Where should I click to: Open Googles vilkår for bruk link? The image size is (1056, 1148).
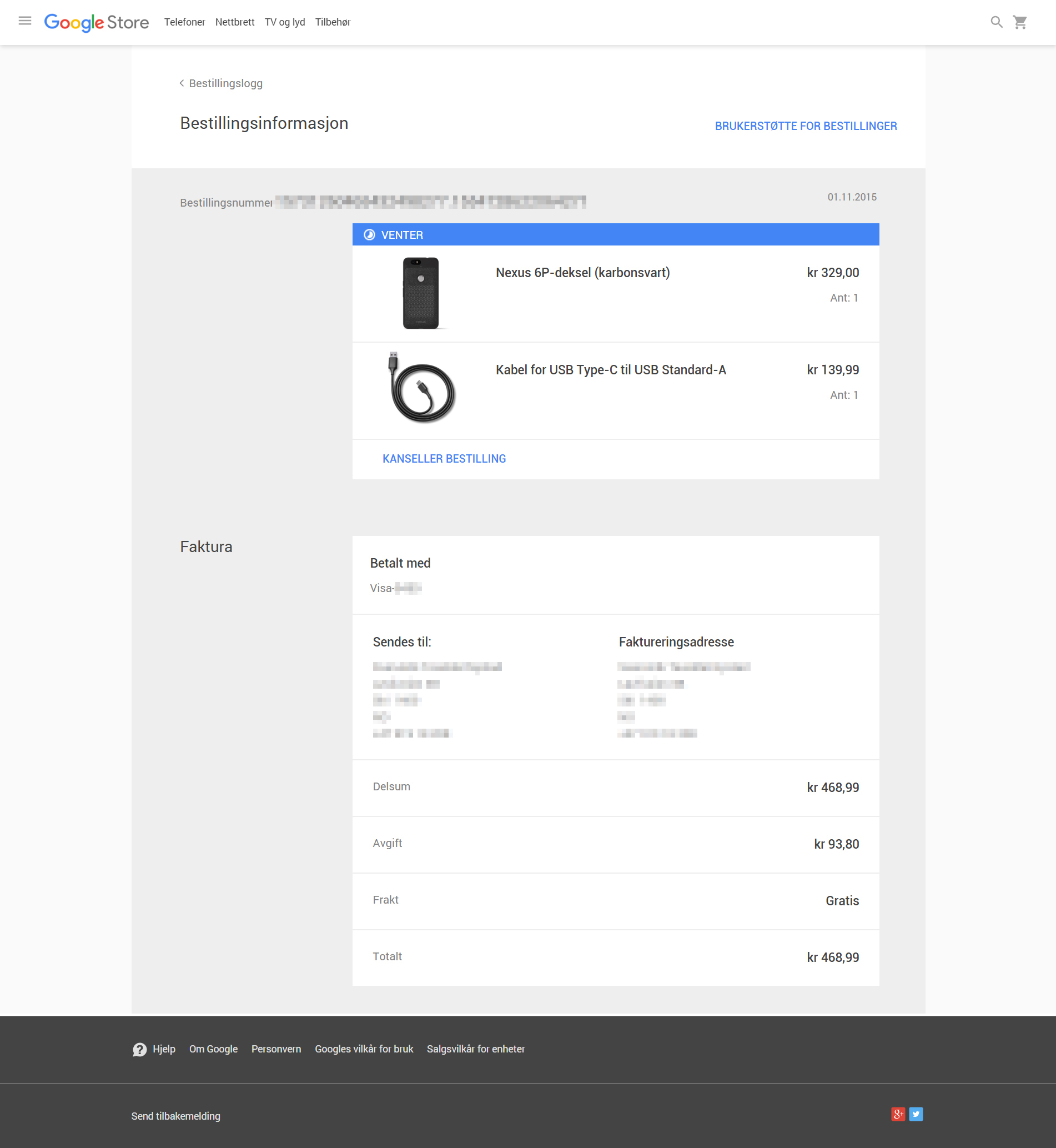(364, 1049)
